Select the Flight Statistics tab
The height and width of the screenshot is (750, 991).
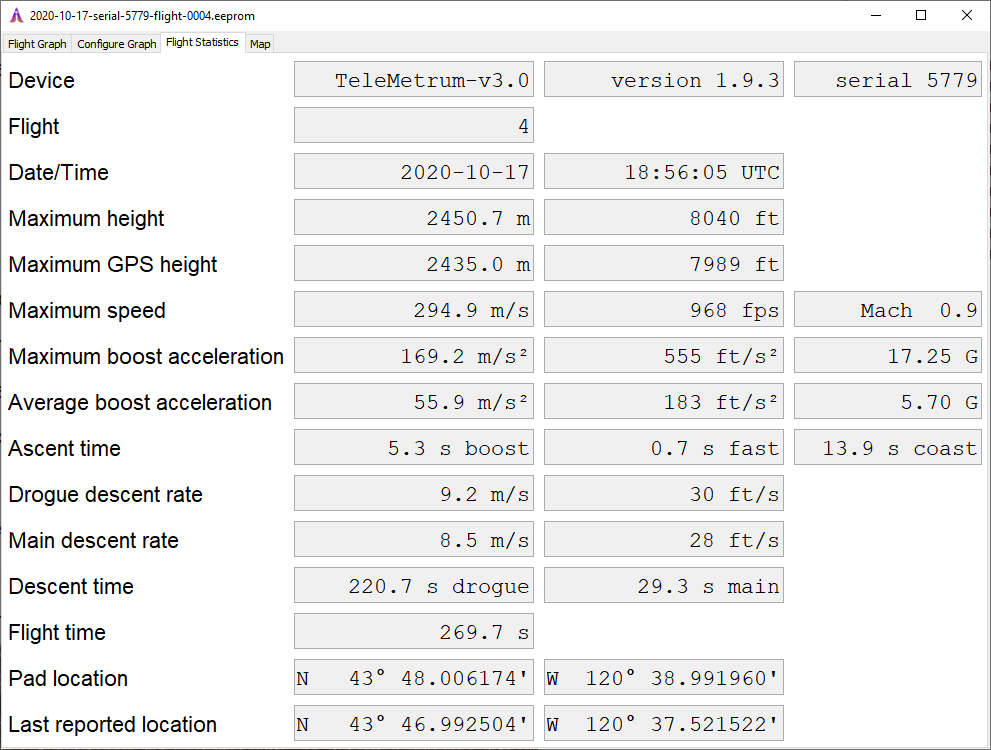coord(202,43)
